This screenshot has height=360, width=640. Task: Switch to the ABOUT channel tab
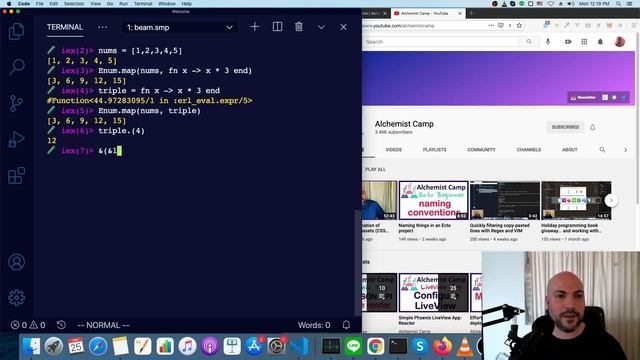click(x=569, y=150)
